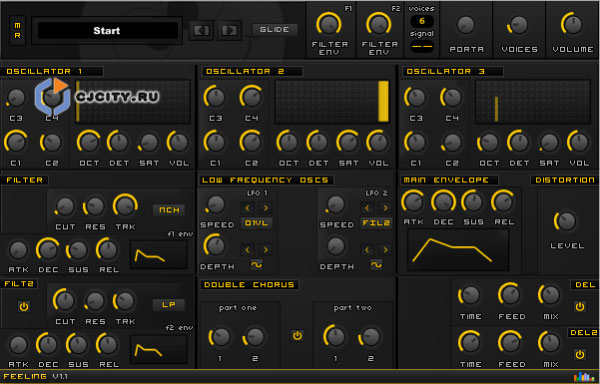This screenshot has width=600, height=384.
Task: Enable the DEL power switch
Action: [x=580, y=306]
